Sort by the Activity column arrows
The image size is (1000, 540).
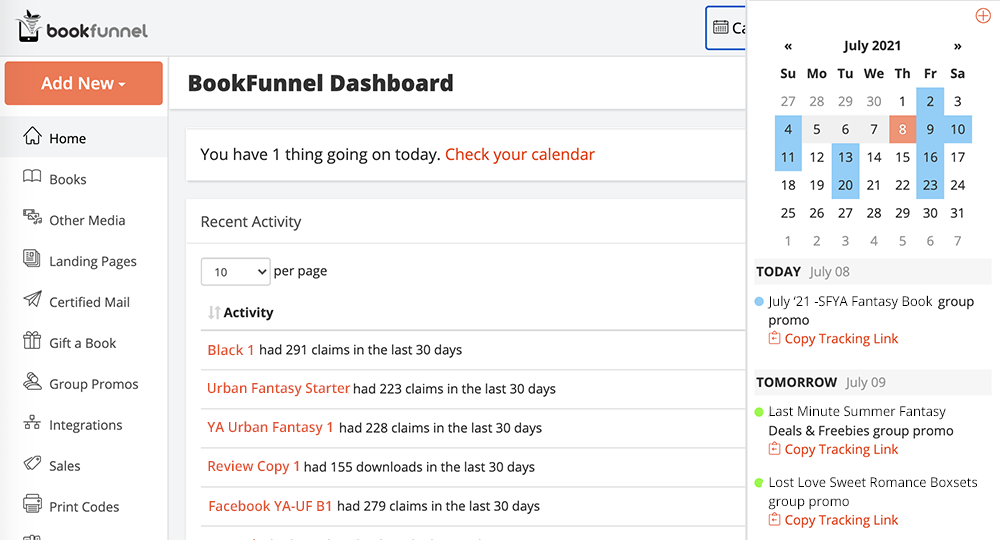click(214, 312)
